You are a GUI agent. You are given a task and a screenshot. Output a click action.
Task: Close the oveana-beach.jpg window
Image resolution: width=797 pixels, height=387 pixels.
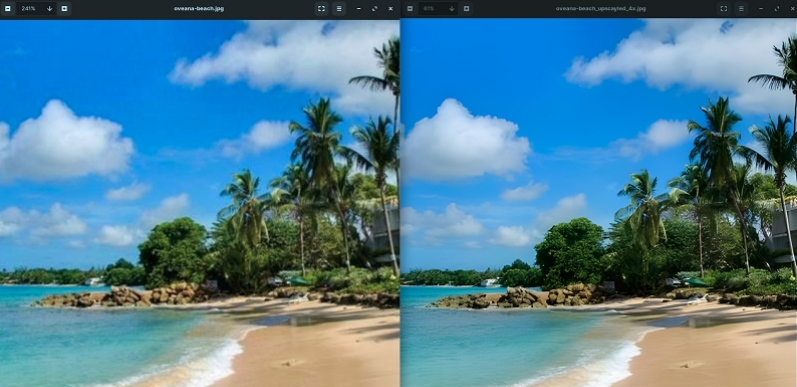pos(390,9)
